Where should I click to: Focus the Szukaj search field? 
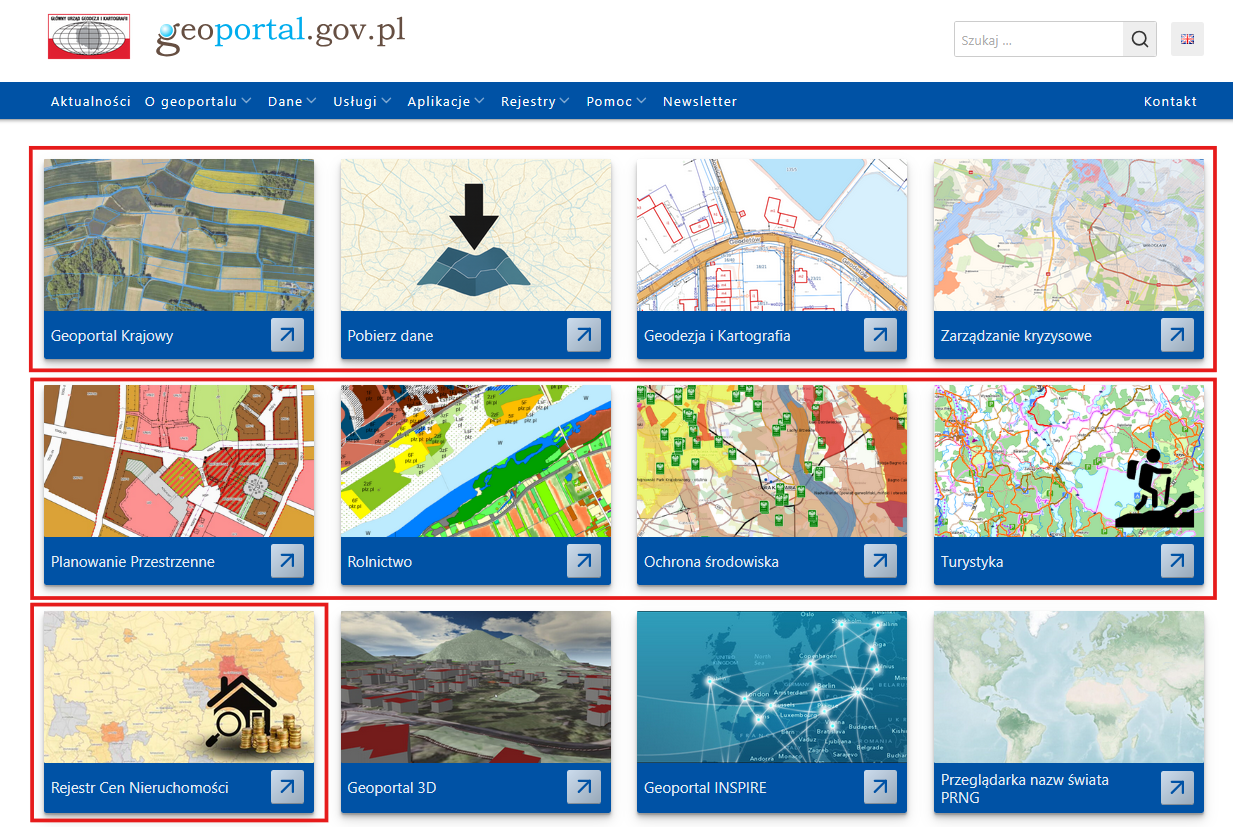pos(1039,39)
